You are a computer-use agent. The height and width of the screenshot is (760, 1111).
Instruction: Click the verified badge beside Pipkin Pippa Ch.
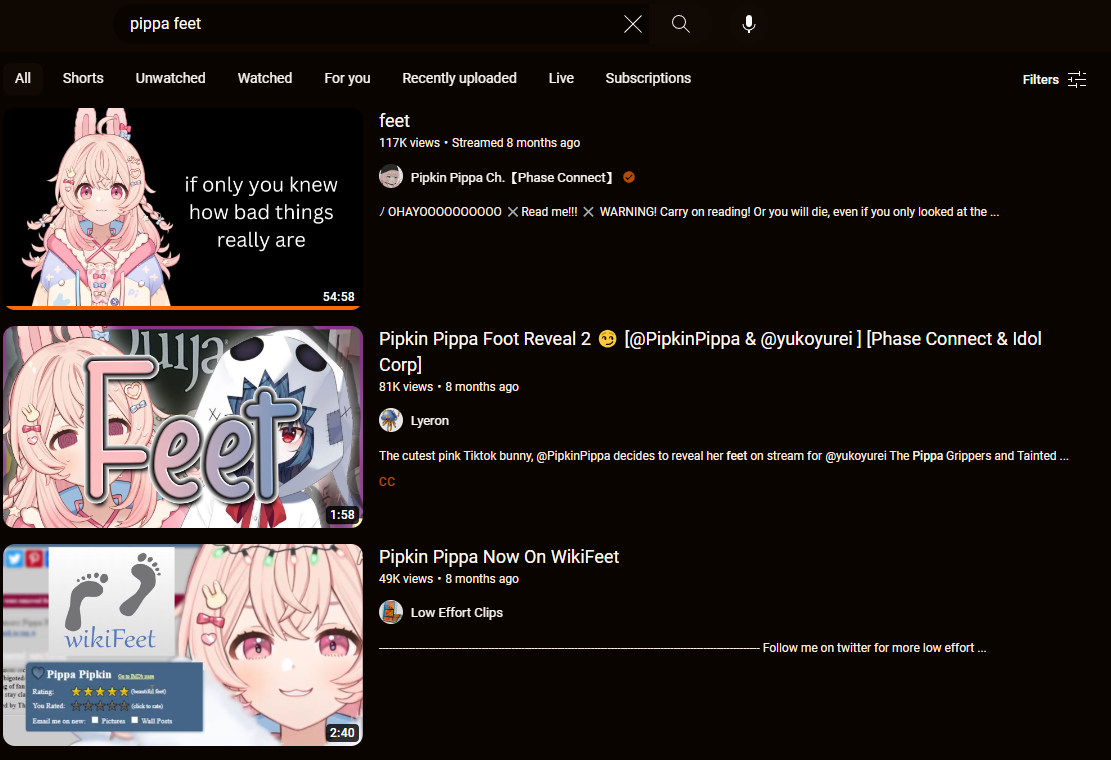629,177
